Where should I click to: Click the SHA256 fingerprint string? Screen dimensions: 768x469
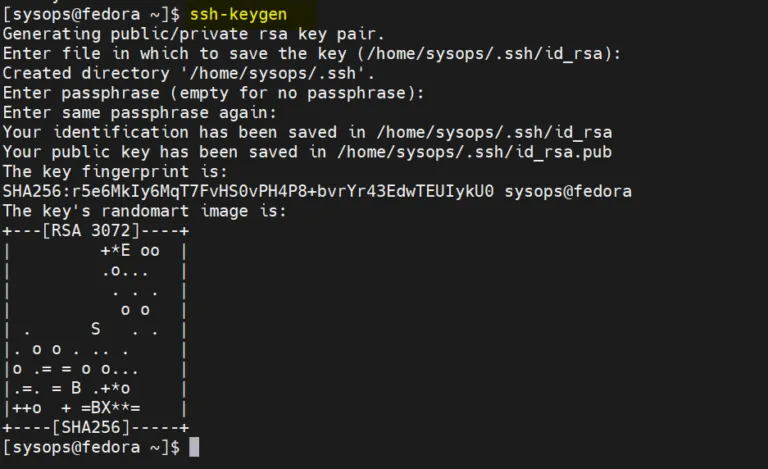pyautogui.click(x=248, y=191)
